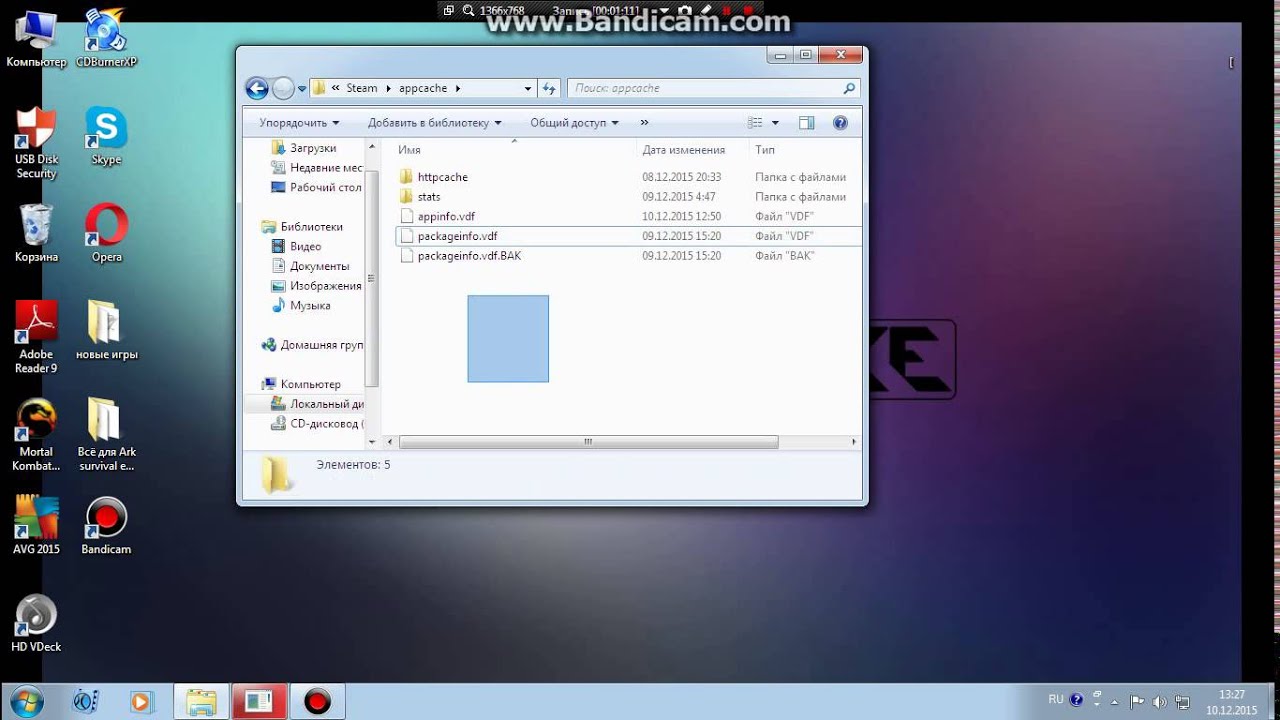Open Недавние места in the navigation pane
Screen dimensions: 1280x720
(317, 168)
